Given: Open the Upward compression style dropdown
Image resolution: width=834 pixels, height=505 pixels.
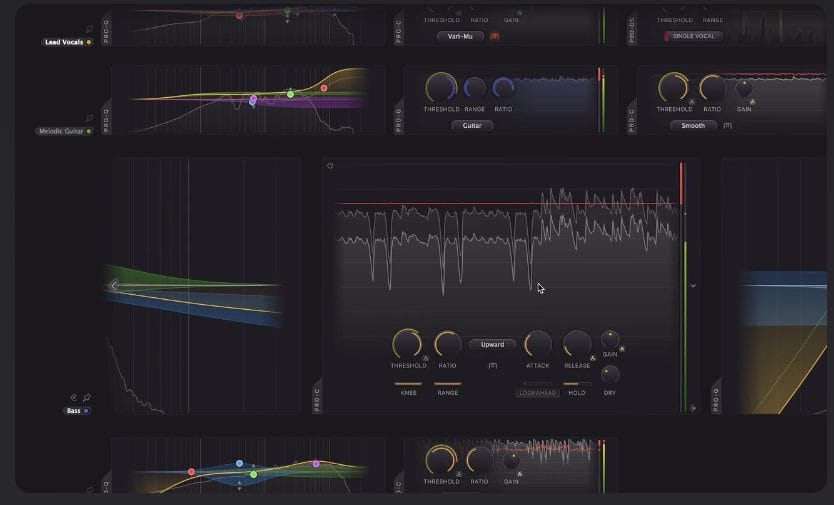Looking at the screenshot, I should click(x=492, y=344).
